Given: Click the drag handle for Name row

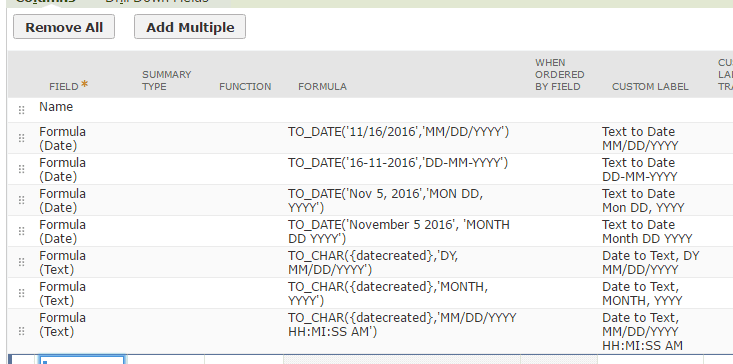Looking at the screenshot, I should 22,110.
